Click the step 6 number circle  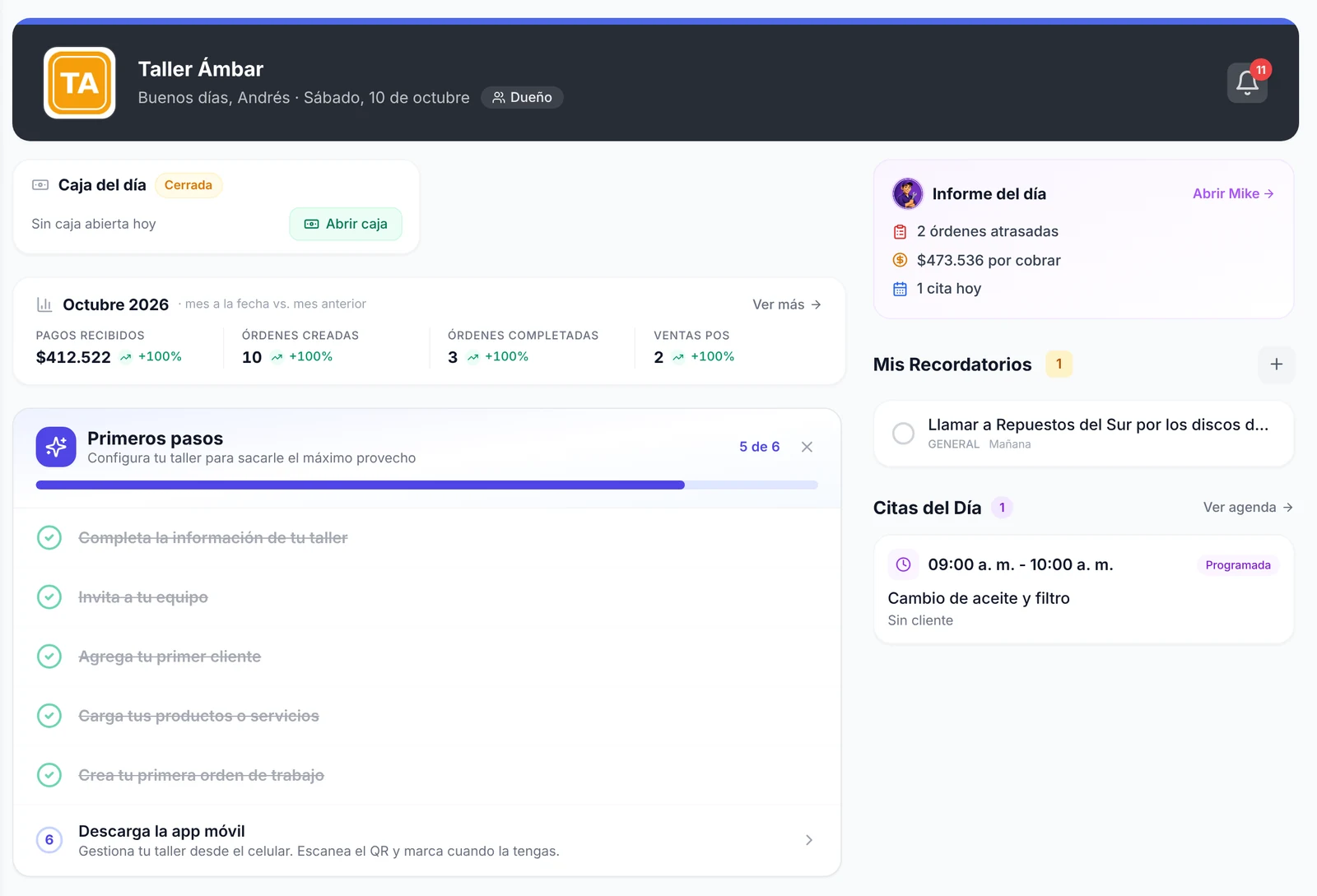[49, 840]
